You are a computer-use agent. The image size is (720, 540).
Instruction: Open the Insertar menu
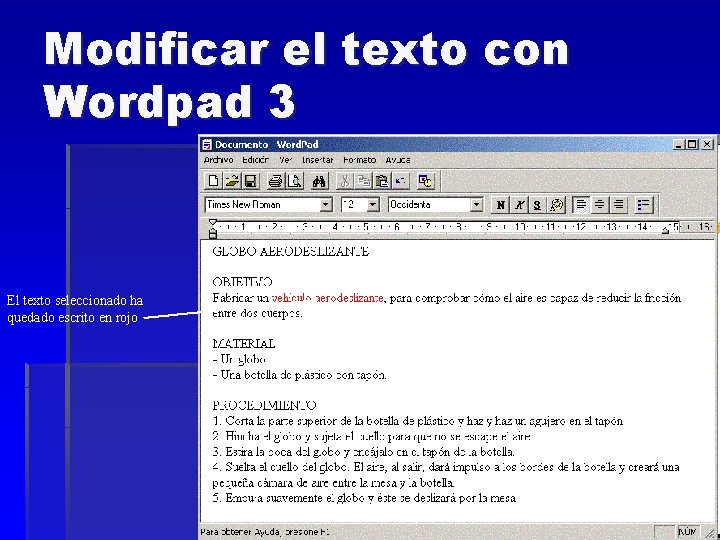click(317, 160)
